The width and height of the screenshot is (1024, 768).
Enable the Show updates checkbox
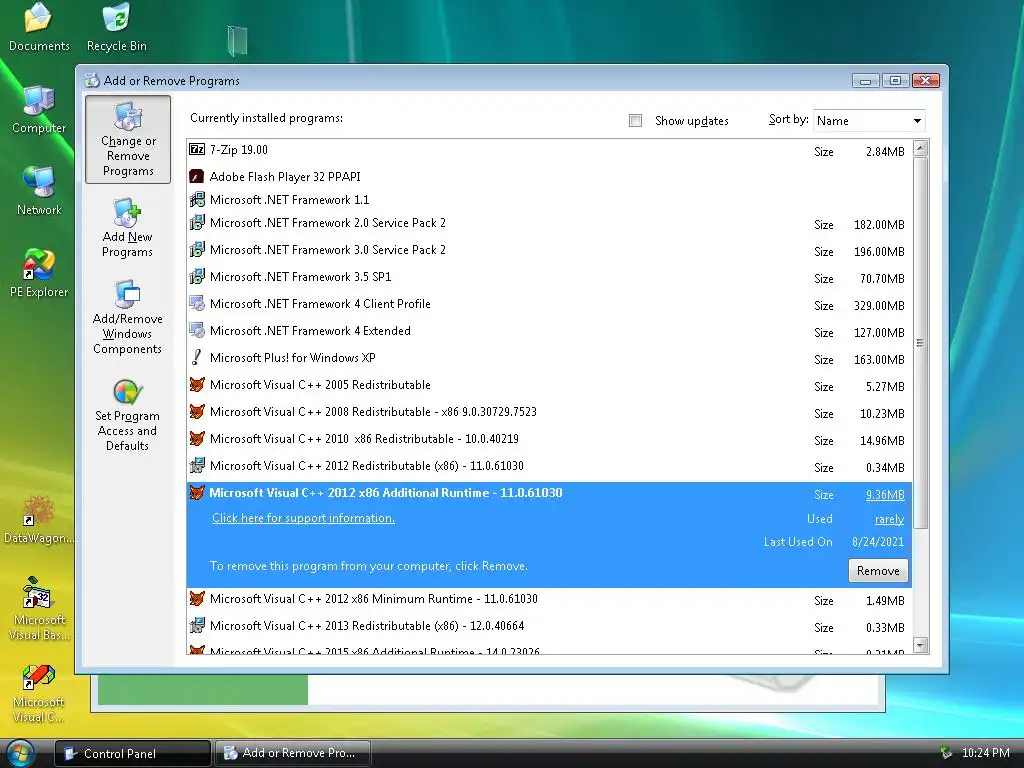pos(635,120)
